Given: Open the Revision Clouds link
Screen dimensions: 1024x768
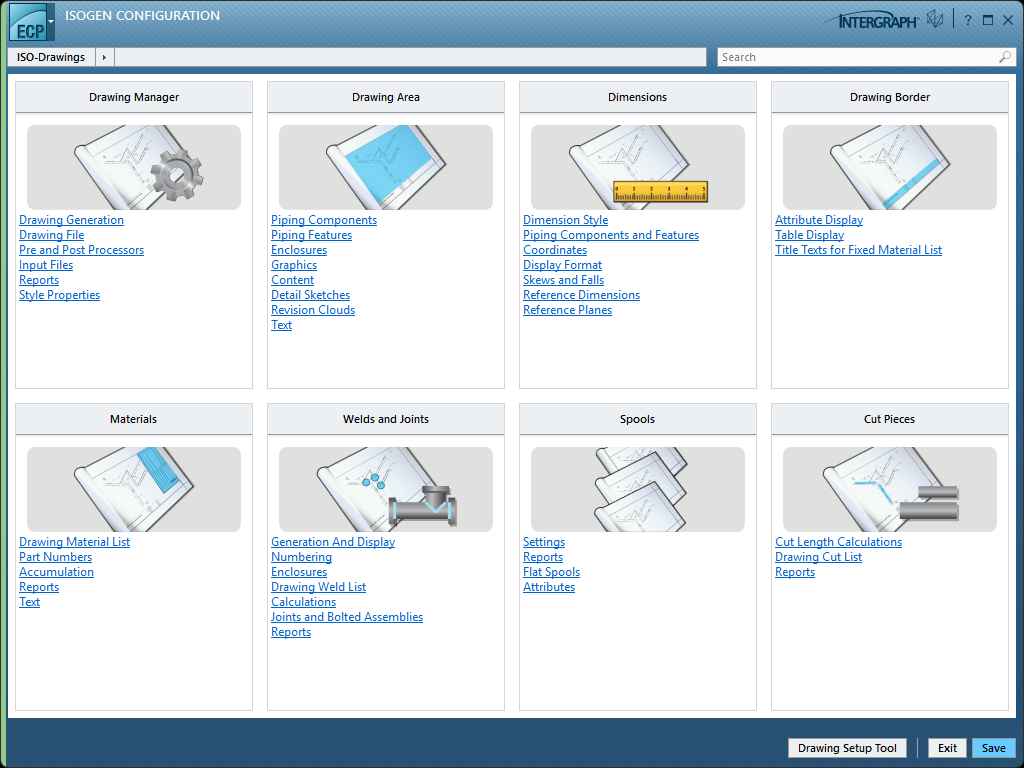Looking at the screenshot, I should pos(313,310).
